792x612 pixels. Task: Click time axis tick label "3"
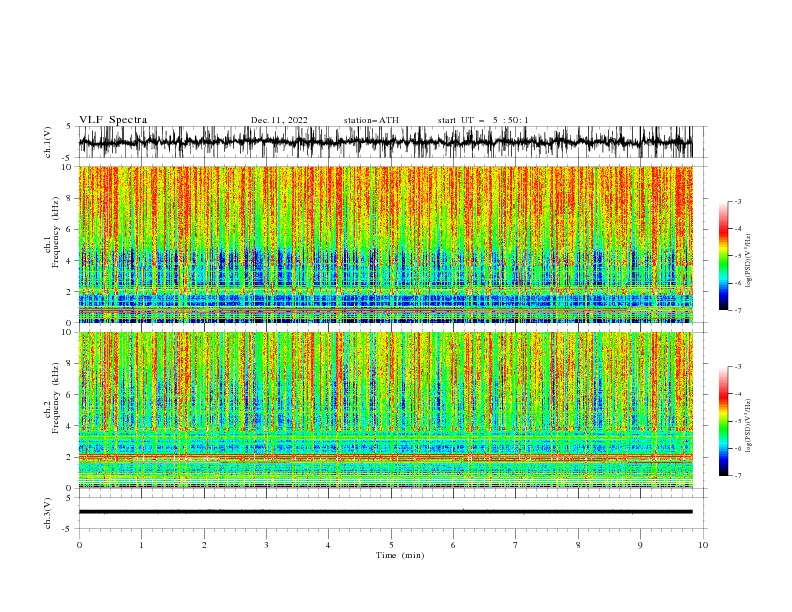click(x=266, y=545)
